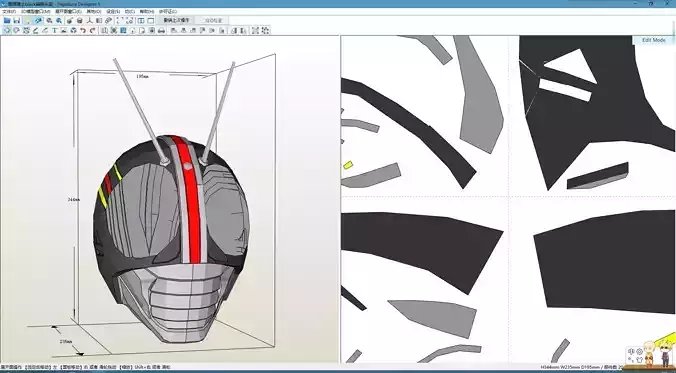Select the pen-shaped edge tool
Viewport: 676px width, 373px height.
tap(36, 31)
